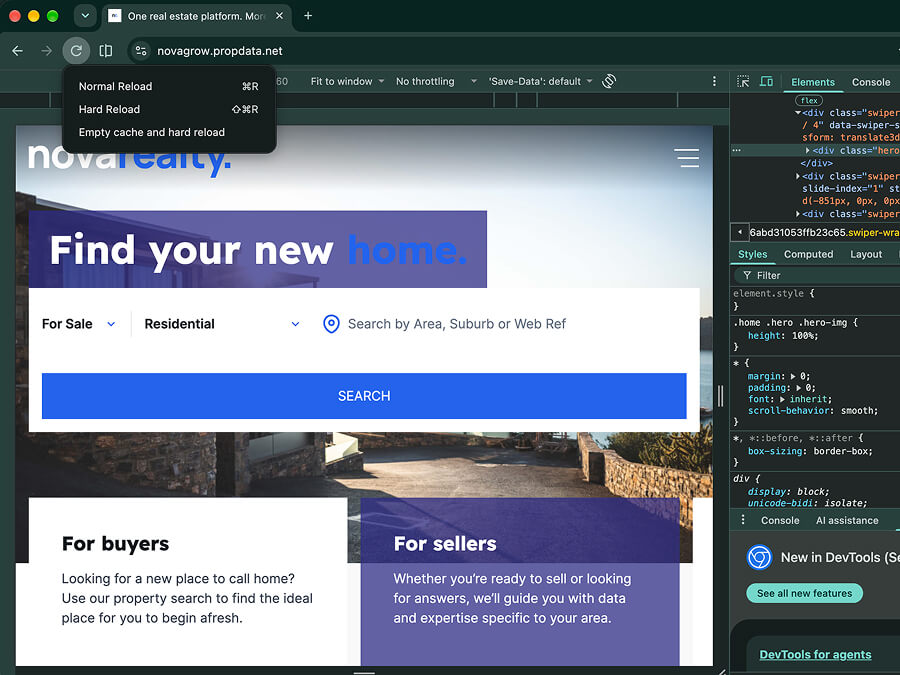This screenshot has height=675, width=900.
Task: Open the AI assistance drawer tab
Action: [x=847, y=521]
